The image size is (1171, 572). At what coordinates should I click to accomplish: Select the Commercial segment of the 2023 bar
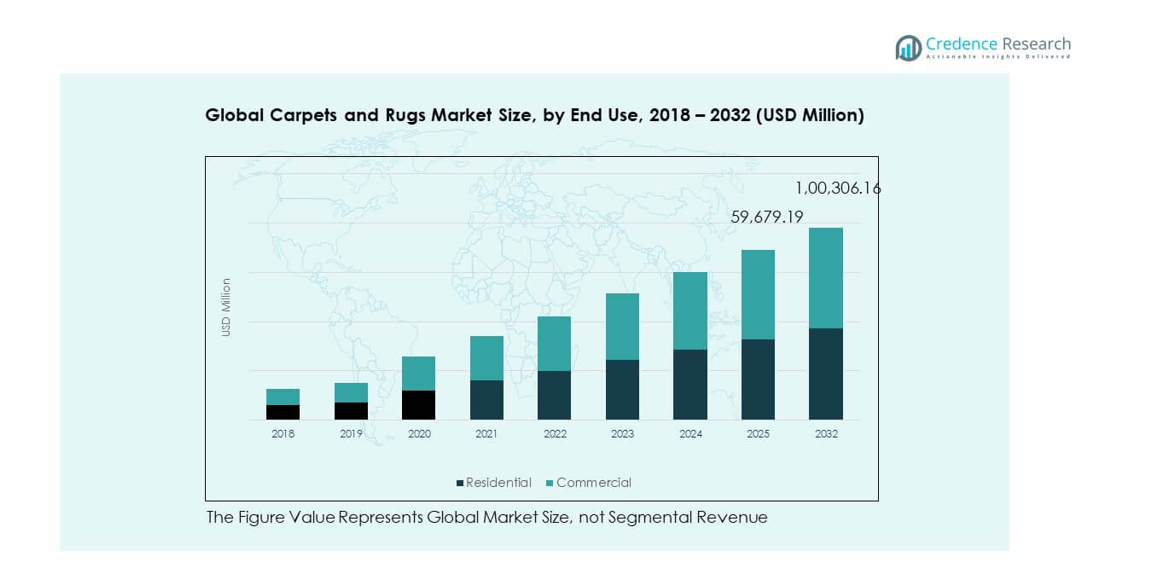click(x=622, y=326)
